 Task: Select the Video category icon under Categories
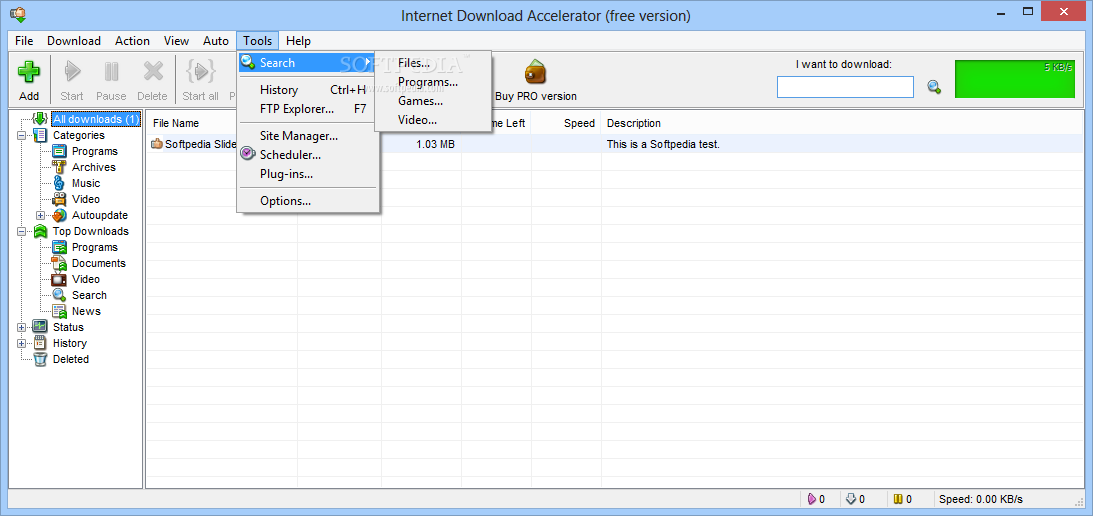click(x=59, y=199)
